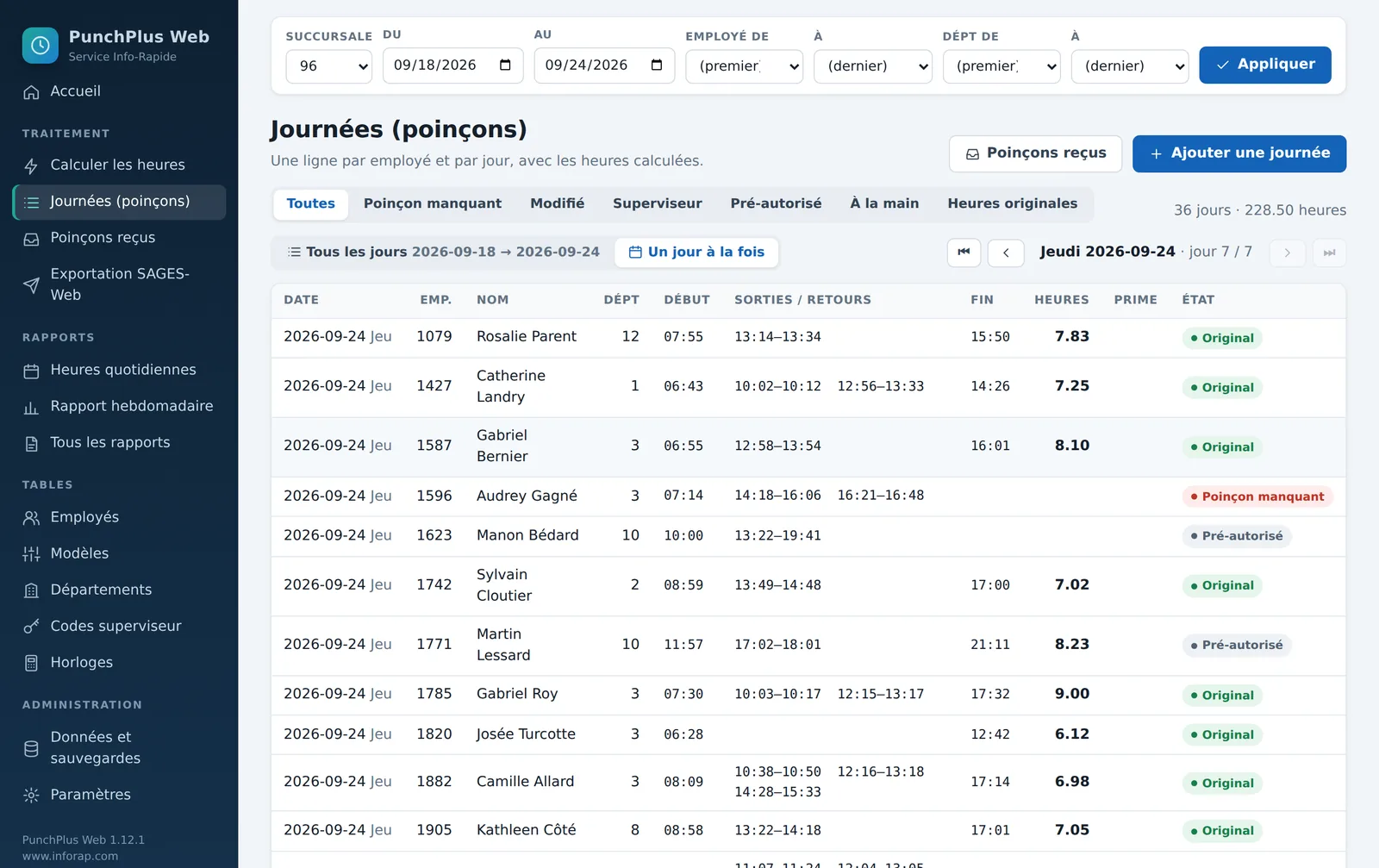This screenshot has width=1379, height=868.
Task: Click the Rapport hebdomadaire chart icon
Action: [31, 407]
